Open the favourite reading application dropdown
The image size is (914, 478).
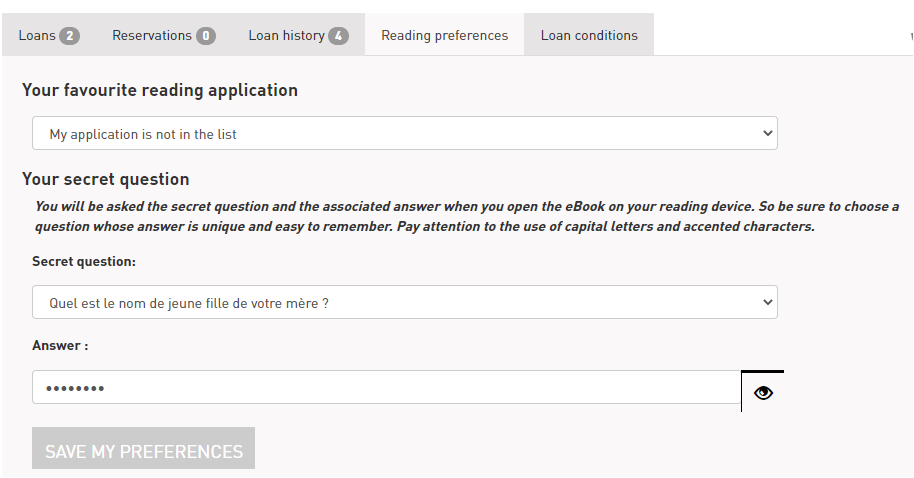click(x=405, y=133)
